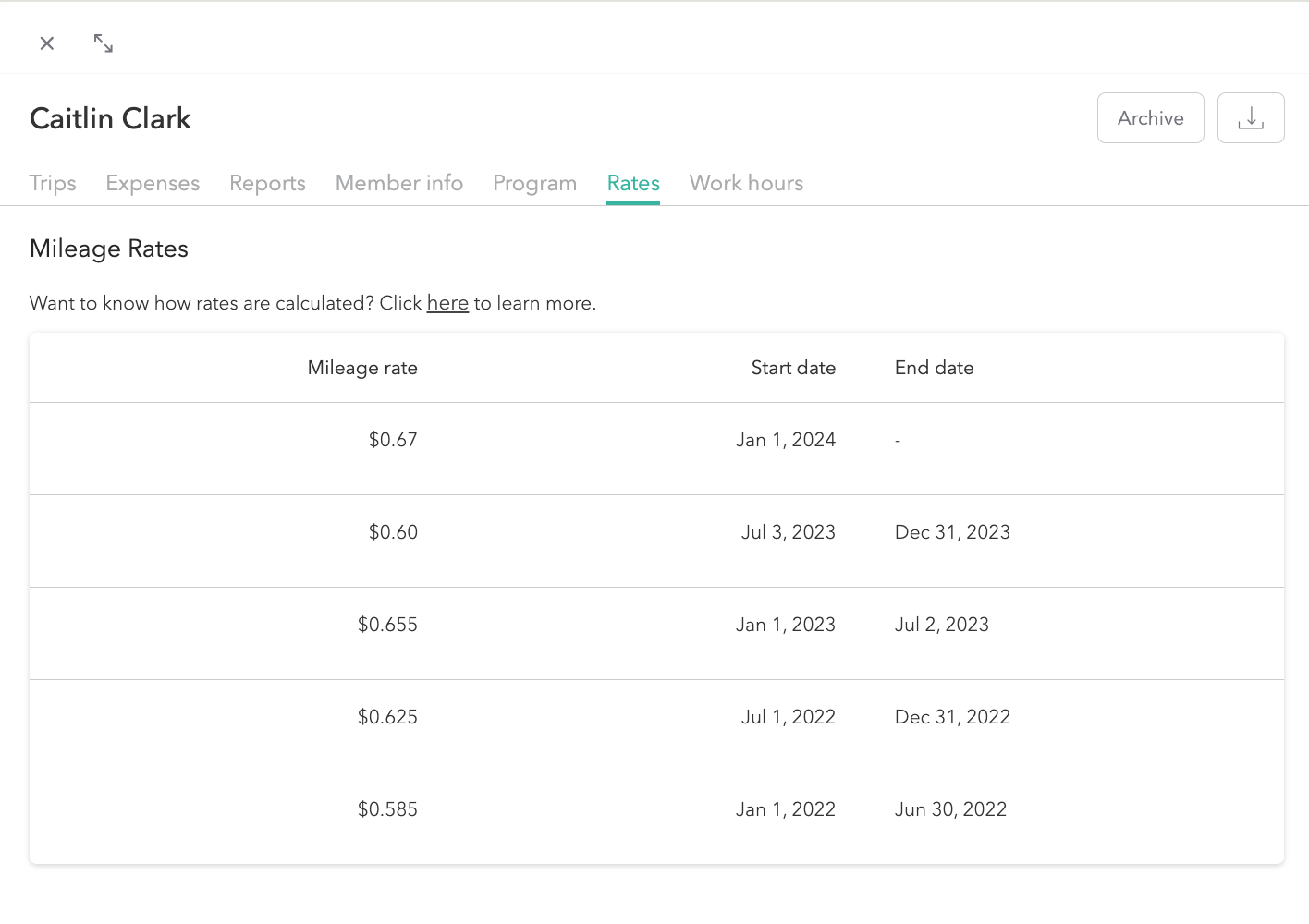Open the 'here' link about rate calculation

tap(447, 303)
